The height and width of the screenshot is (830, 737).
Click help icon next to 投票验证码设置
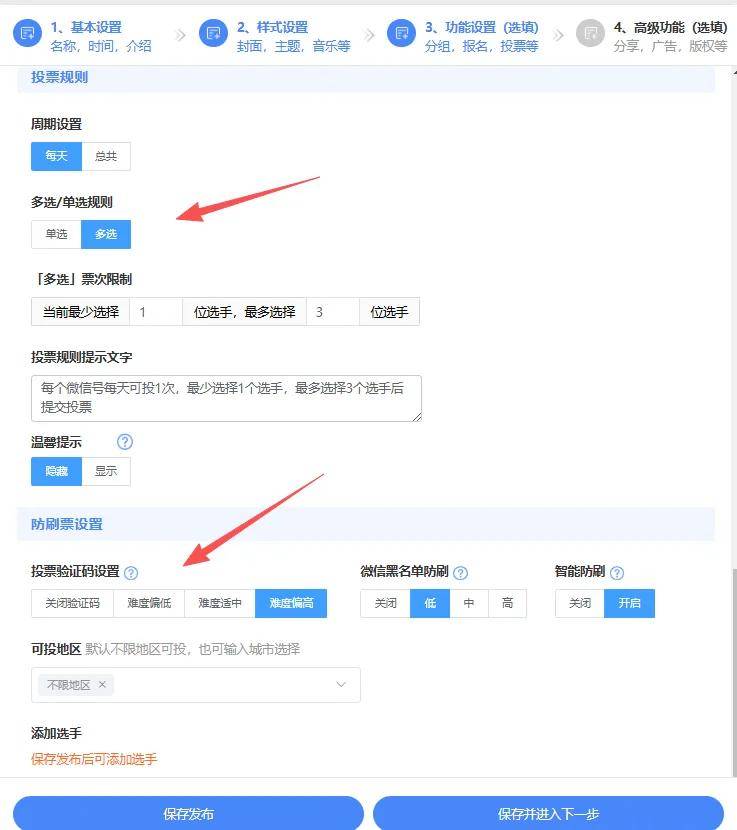point(131,573)
